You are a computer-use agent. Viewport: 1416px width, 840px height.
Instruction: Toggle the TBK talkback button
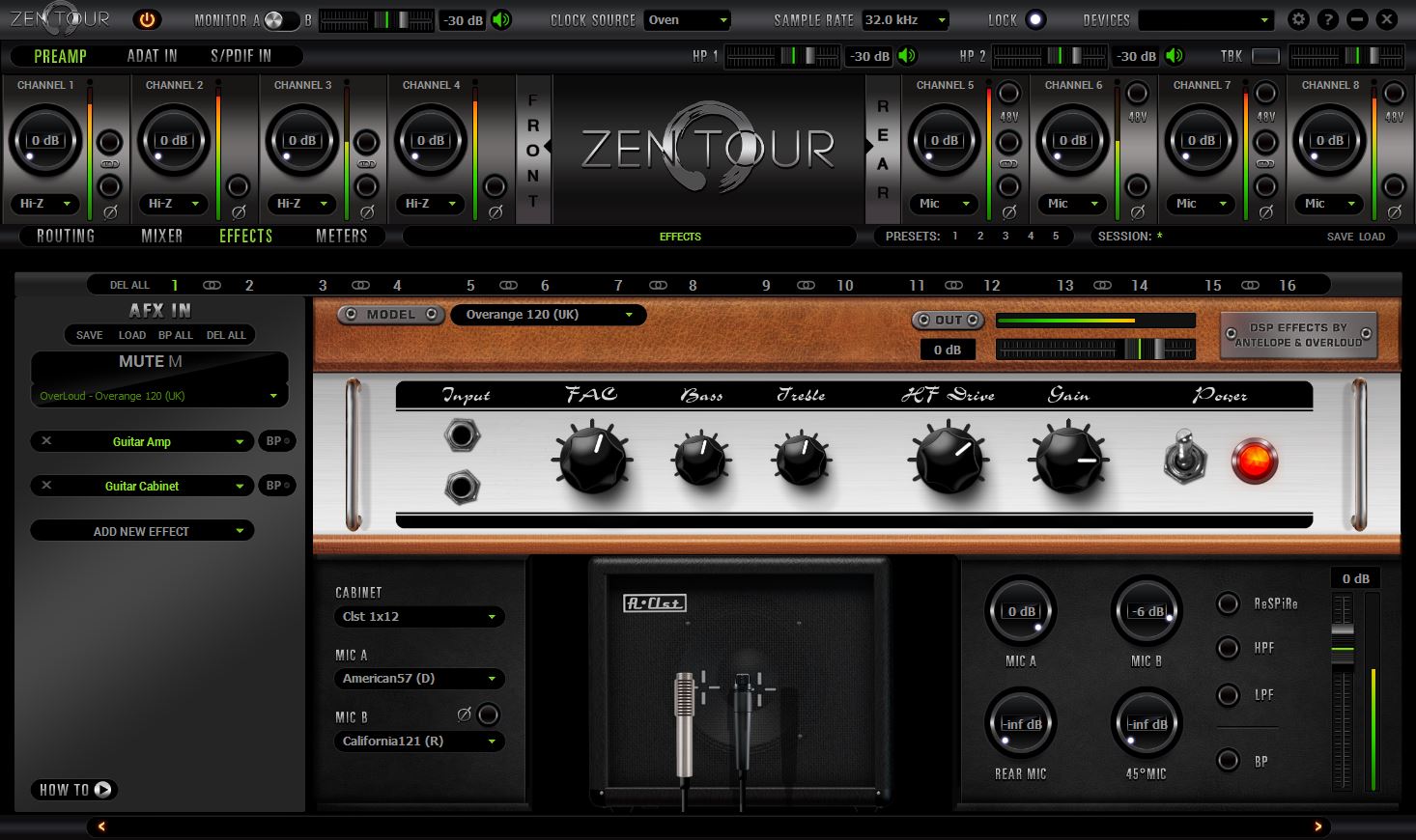(x=1265, y=56)
